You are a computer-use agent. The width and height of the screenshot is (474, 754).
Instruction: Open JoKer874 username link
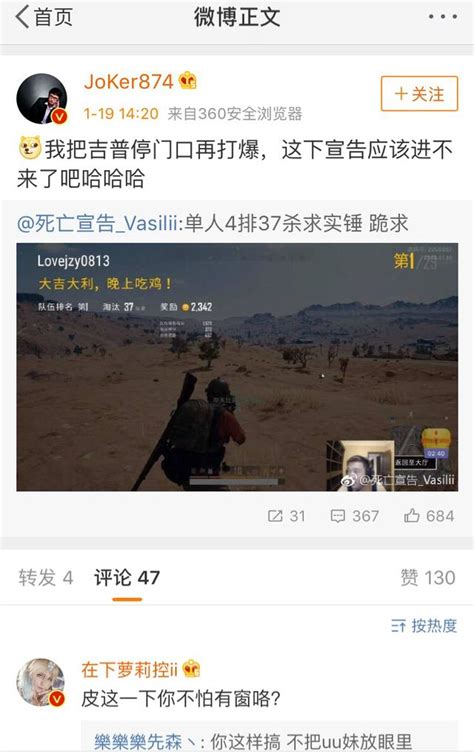pos(128,81)
